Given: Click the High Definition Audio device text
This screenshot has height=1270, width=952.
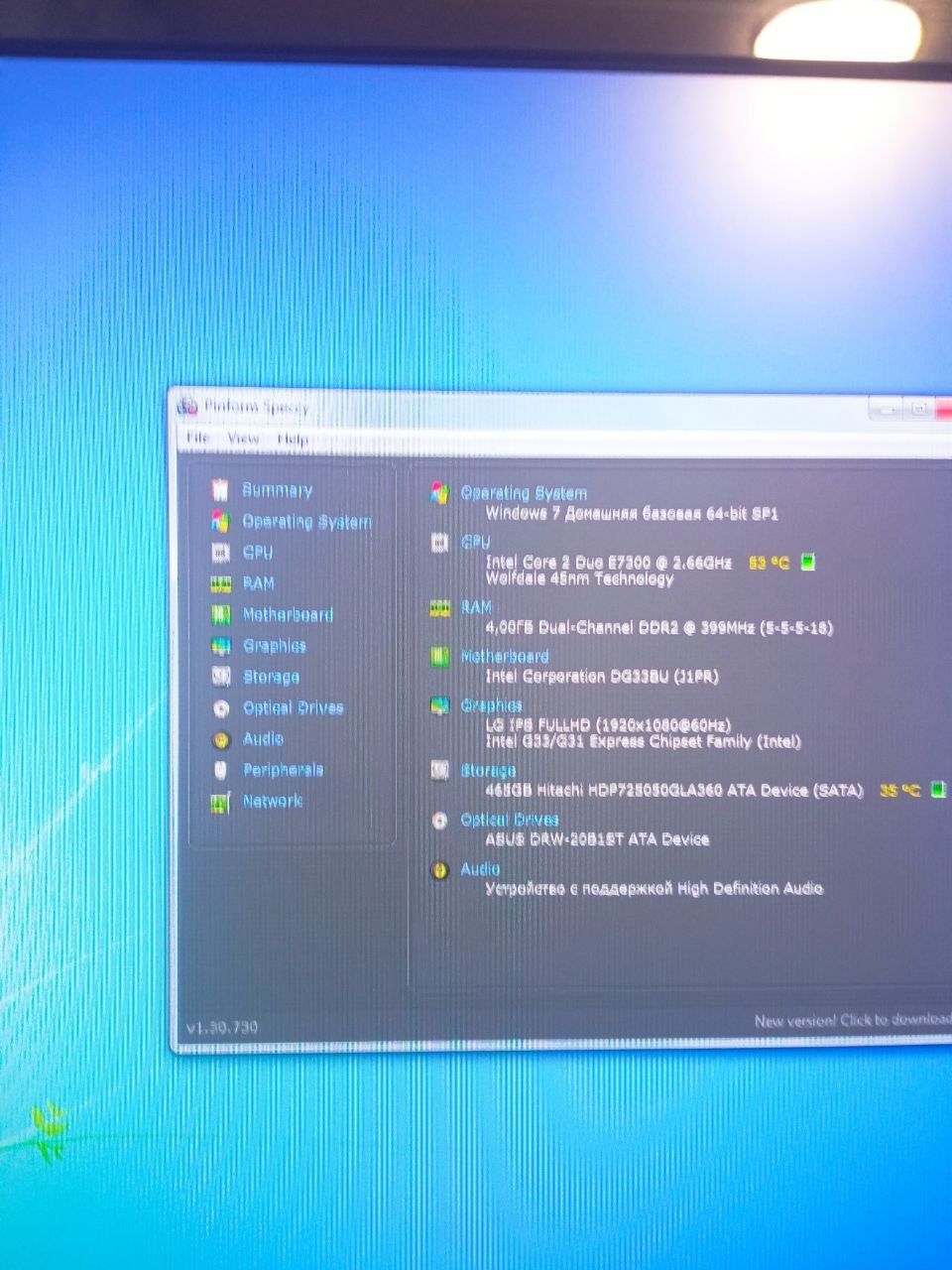Looking at the screenshot, I should [x=654, y=889].
